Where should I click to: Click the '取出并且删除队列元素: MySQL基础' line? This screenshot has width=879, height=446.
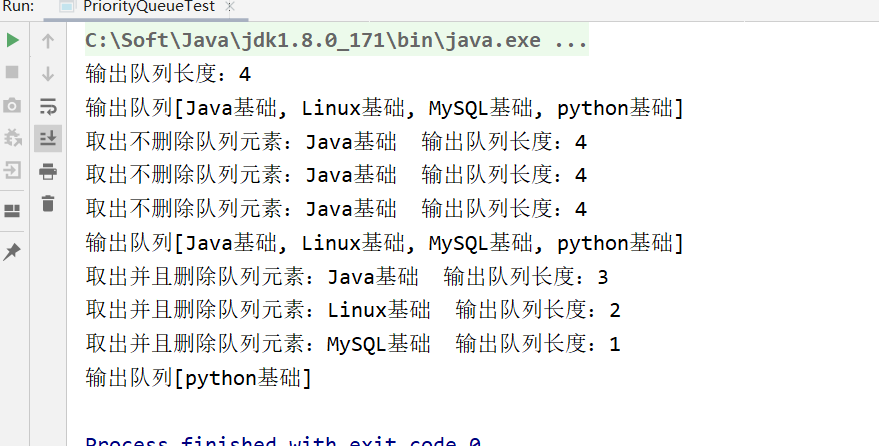coord(353,343)
